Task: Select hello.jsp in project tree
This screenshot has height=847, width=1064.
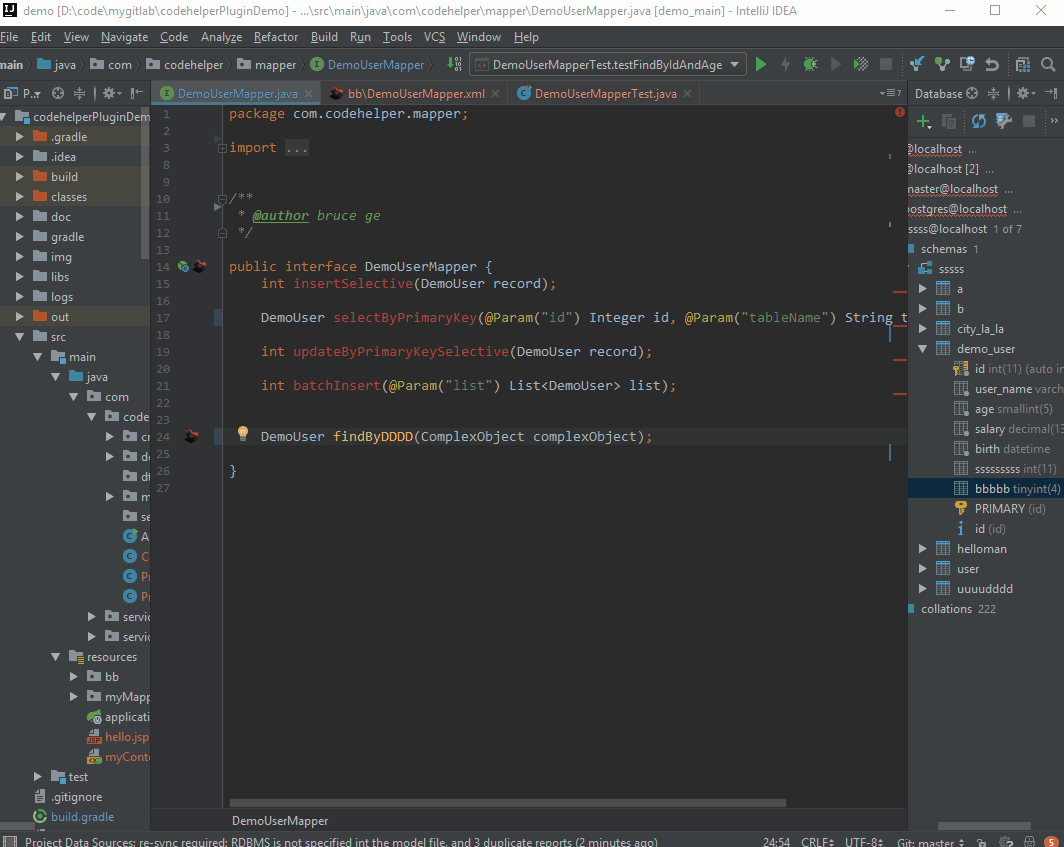Action: click(x=118, y=737)
